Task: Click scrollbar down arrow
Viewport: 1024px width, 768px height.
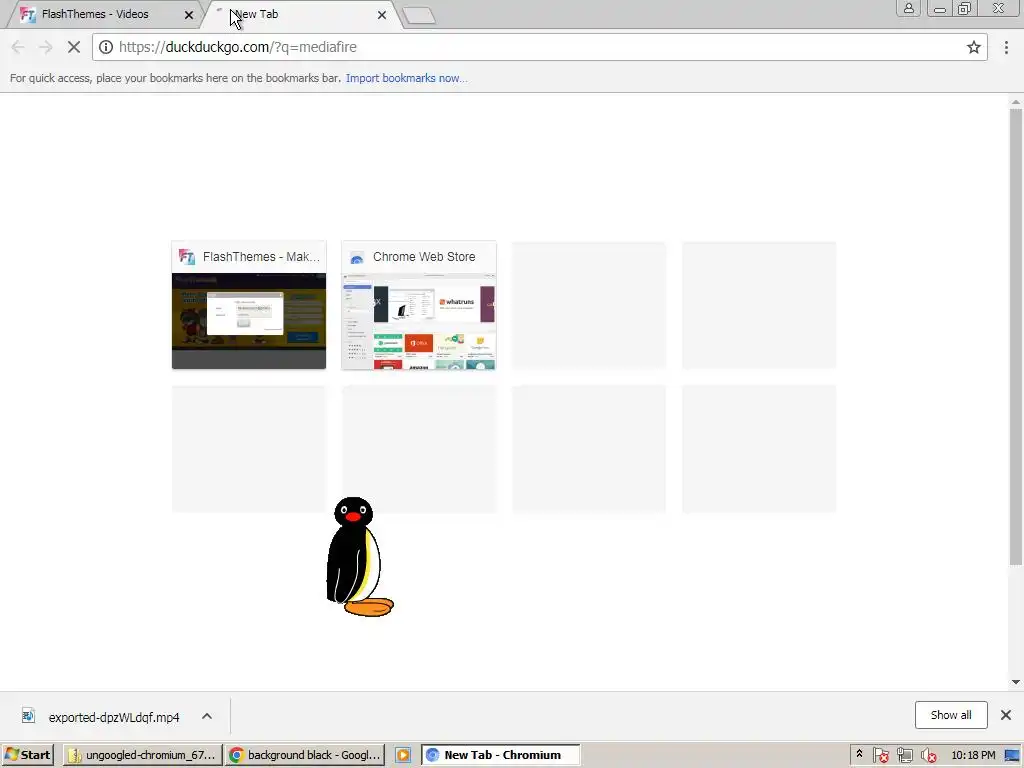Action: coord(1016,682)
